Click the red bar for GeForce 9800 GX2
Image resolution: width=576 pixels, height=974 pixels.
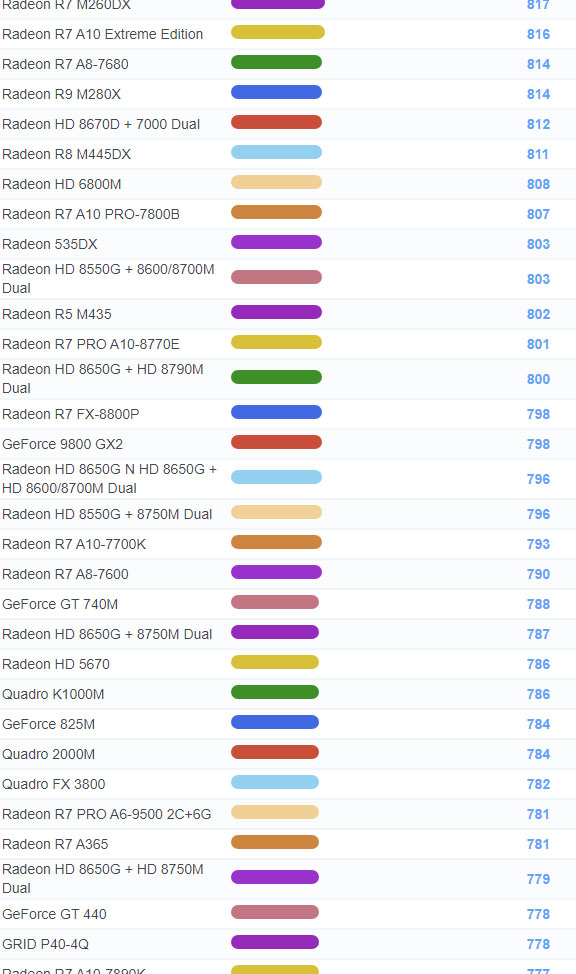click(277, 442)
